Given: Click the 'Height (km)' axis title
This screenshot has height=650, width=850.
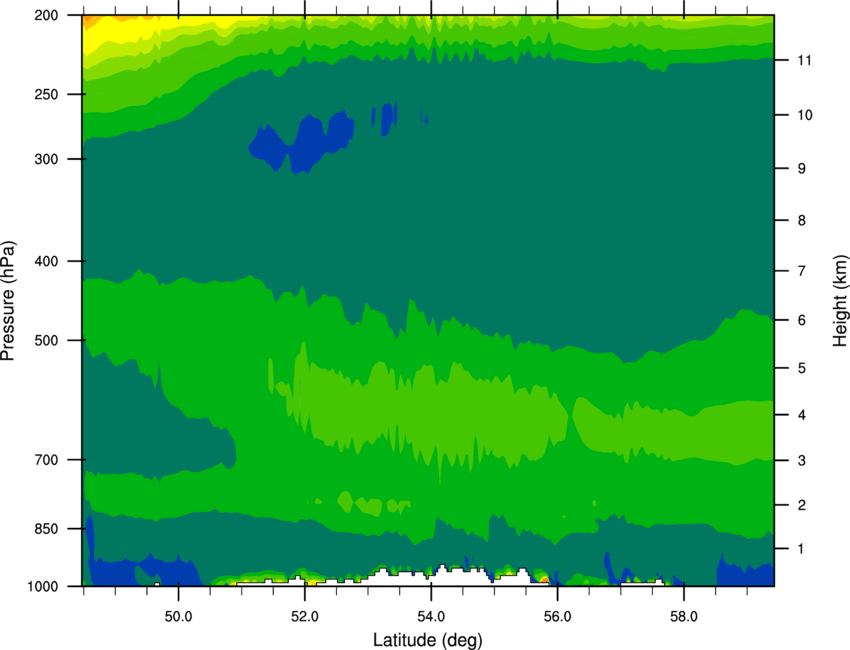Looking at the screenshot, I should point(840,300).
